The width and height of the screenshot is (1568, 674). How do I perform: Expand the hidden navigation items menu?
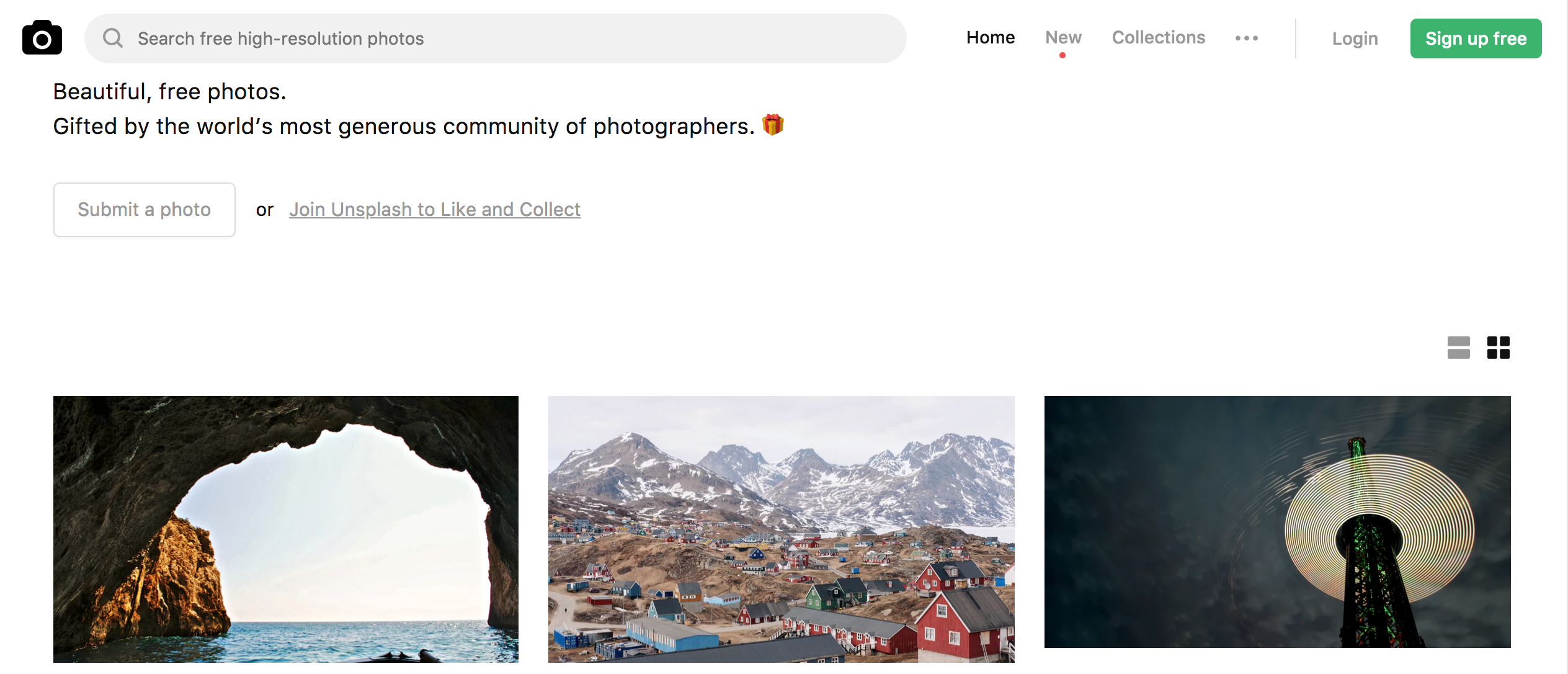1247,38
